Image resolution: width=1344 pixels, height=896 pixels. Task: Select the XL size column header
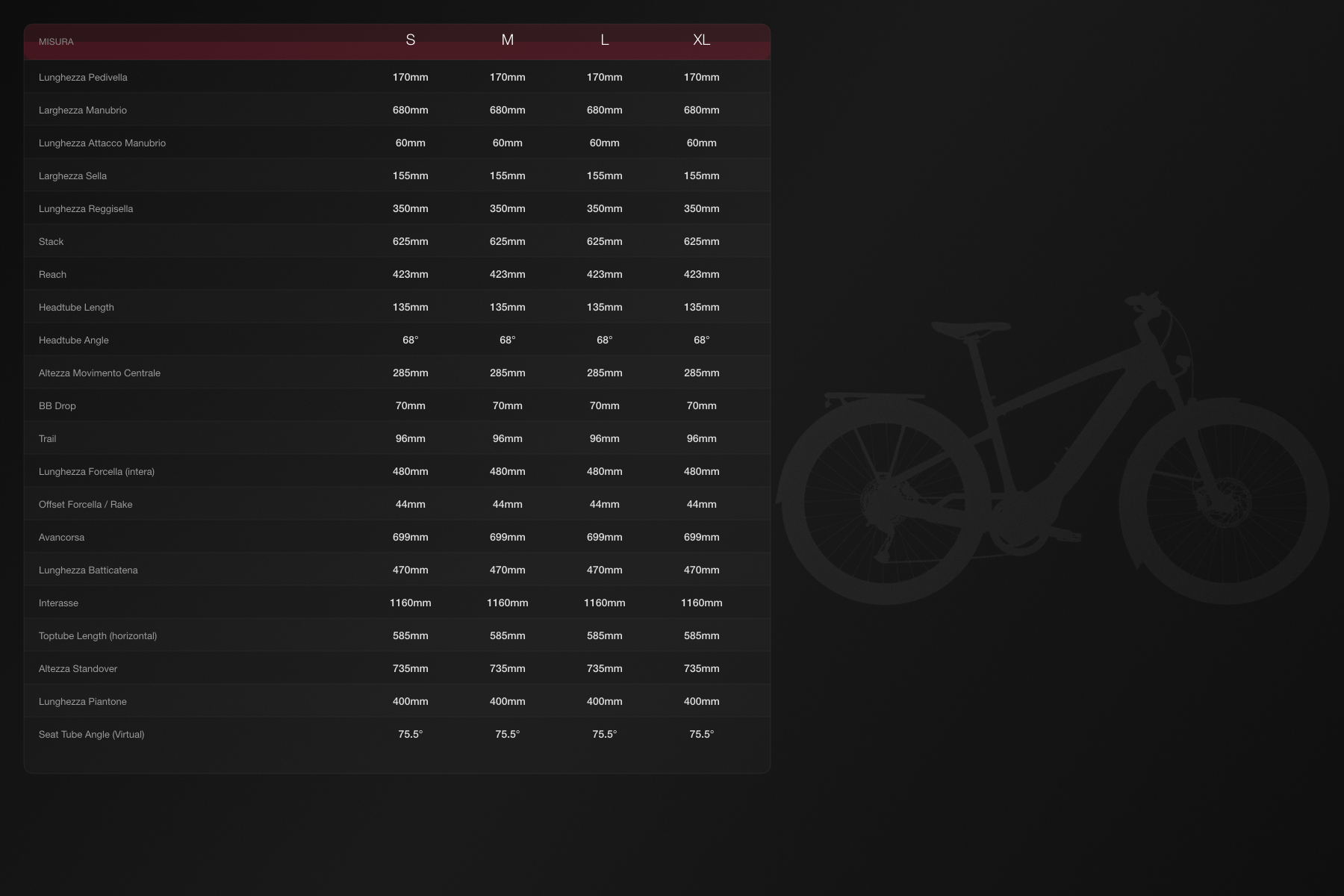pyautogui.click(x=701, y=40)
